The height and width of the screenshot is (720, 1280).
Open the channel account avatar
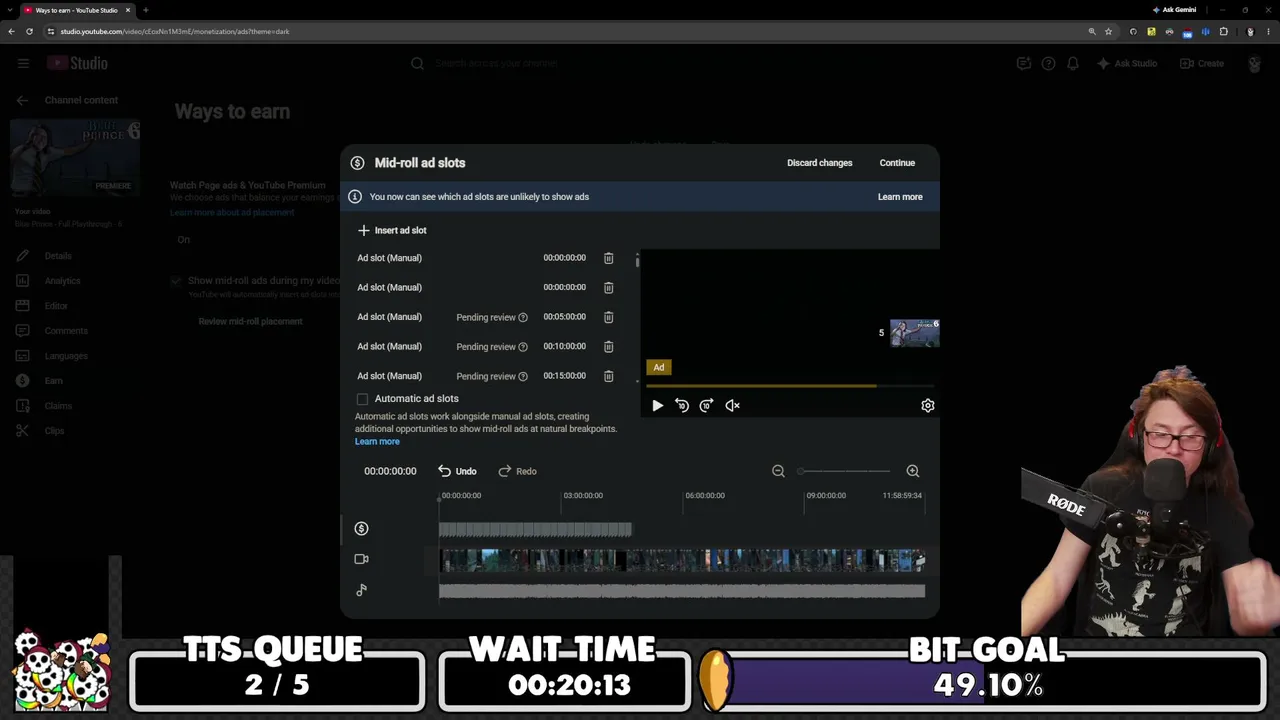click(1254, 63)
